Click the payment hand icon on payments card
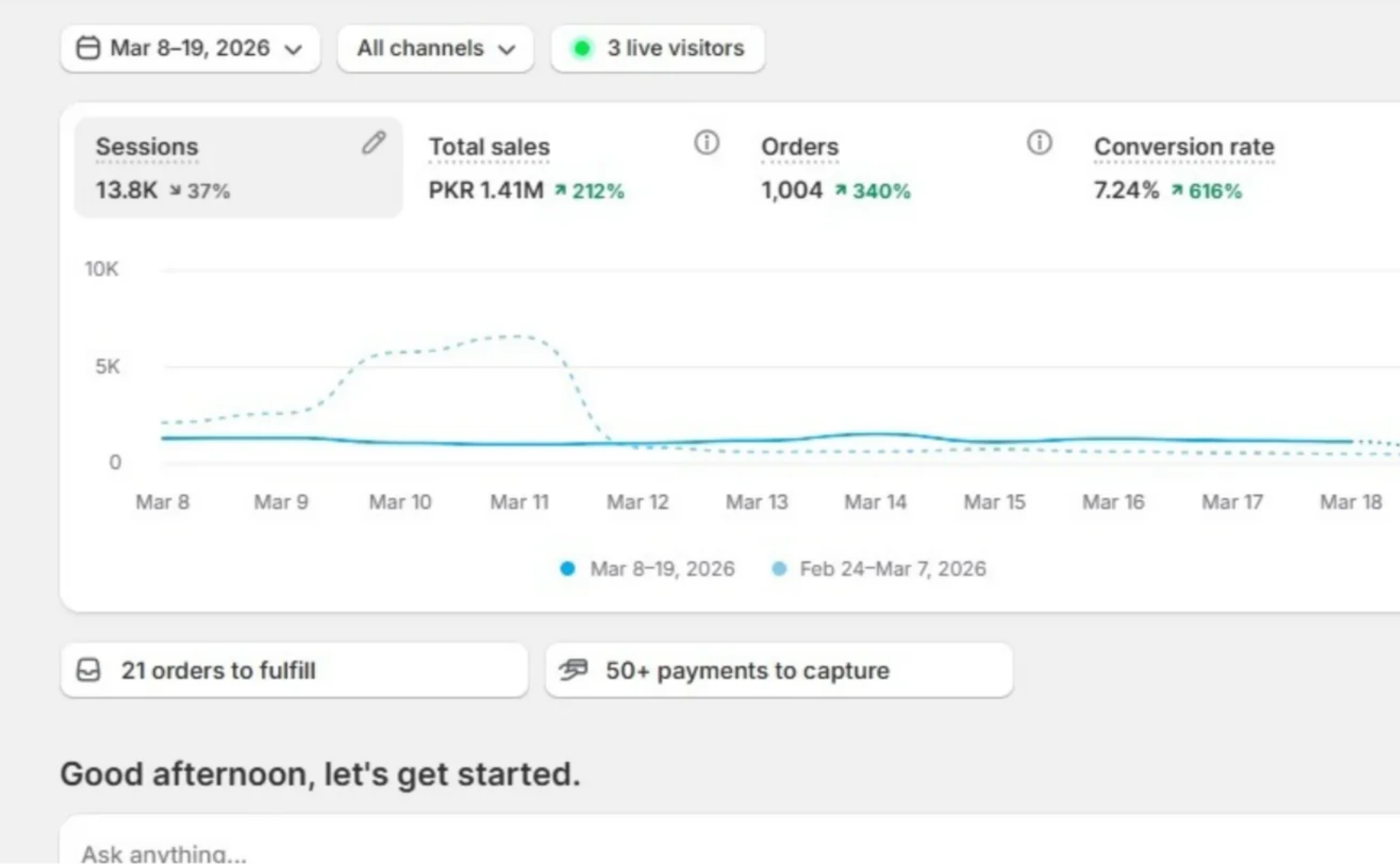Viewport: 1400px width, 864px height. click(x=573, y=670)
